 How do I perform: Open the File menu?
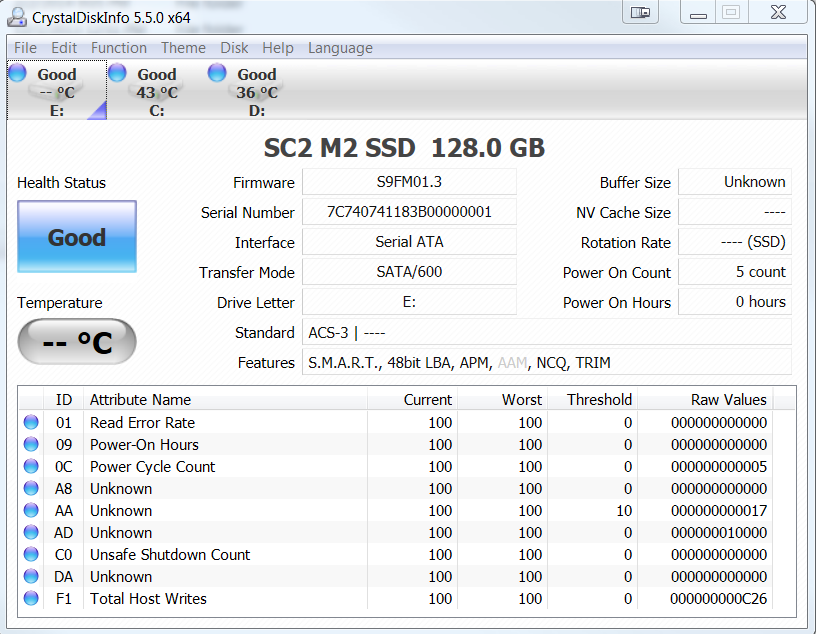tap(25, 48)
